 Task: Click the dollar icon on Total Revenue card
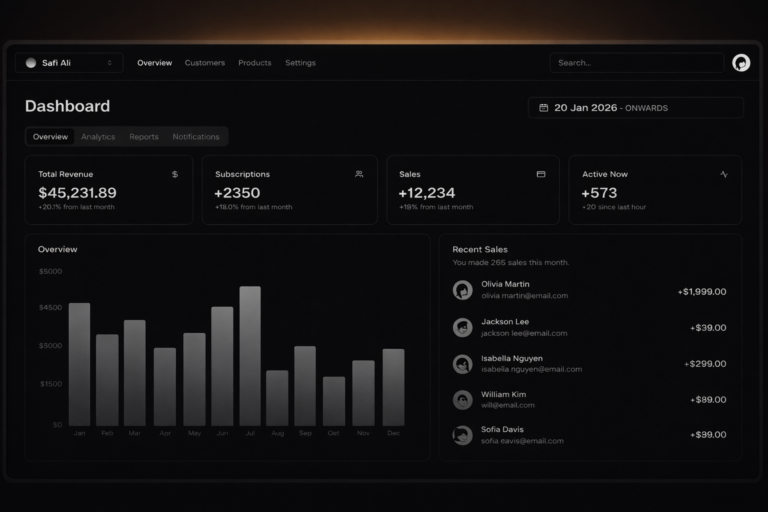(x=175, y=174)
